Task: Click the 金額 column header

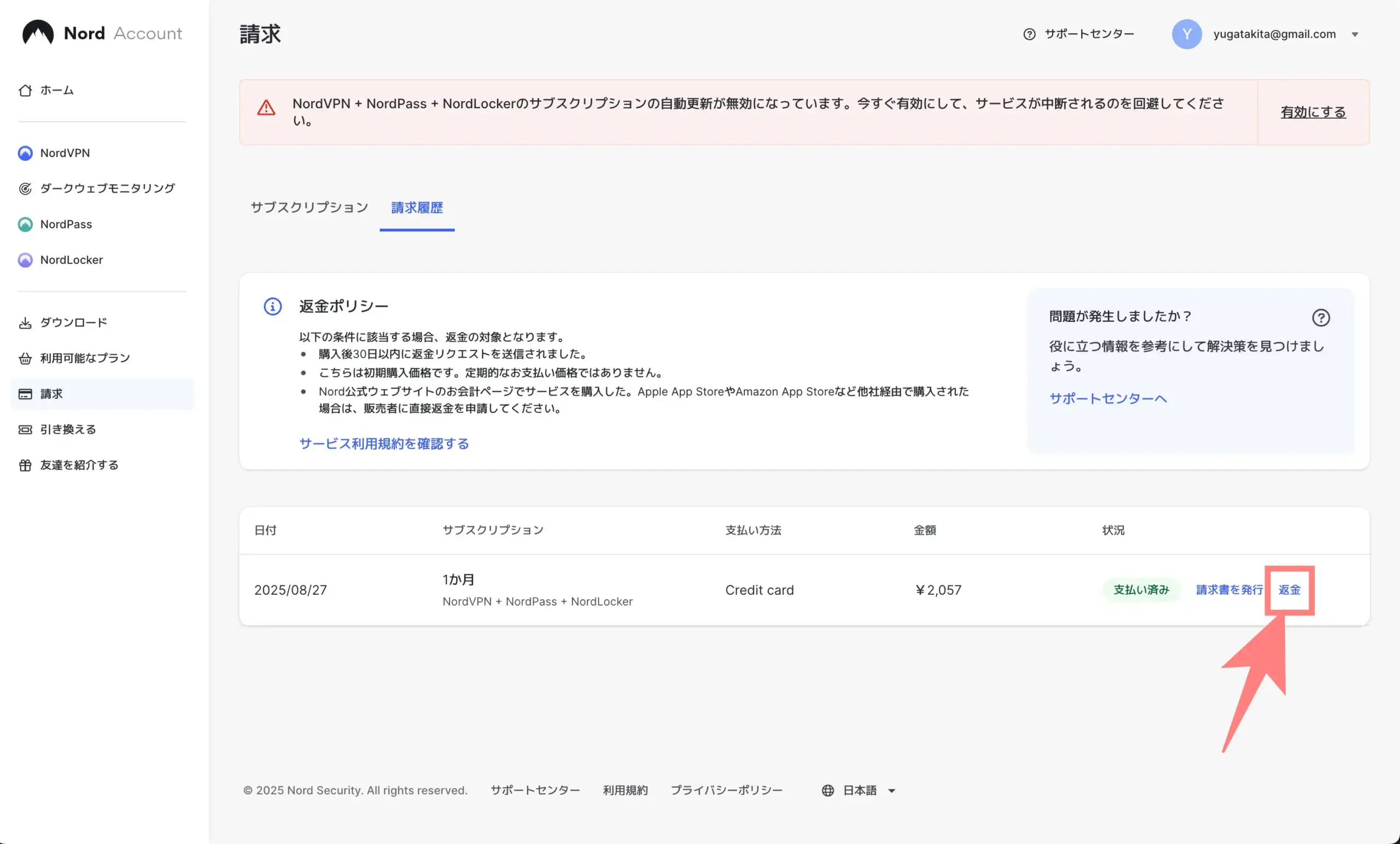Action: tap(924, 530)
